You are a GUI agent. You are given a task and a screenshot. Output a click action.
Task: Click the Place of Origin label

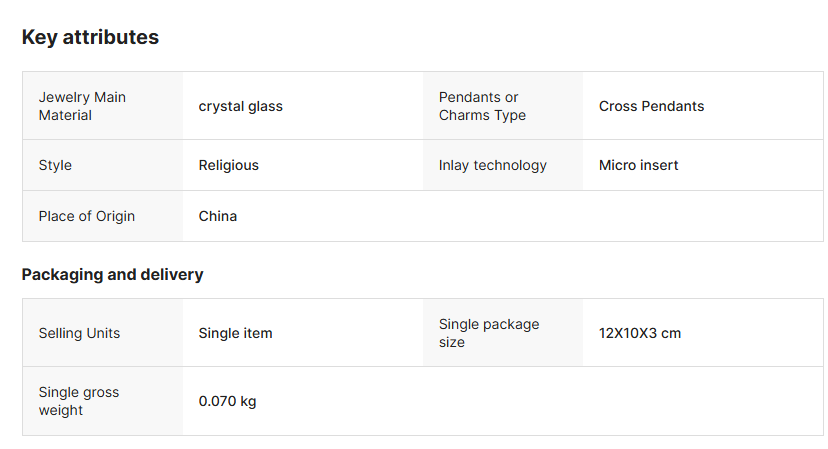(86, 216)
